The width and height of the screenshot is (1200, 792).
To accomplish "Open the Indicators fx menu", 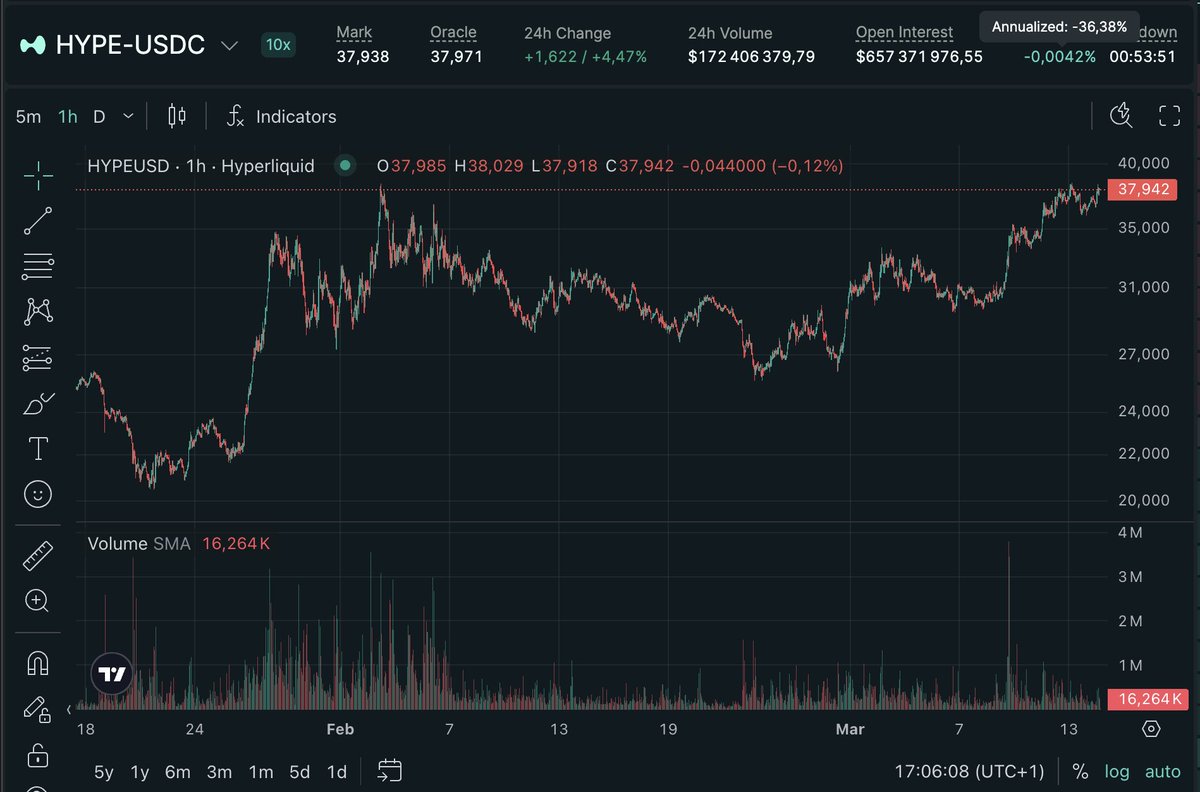I will pyautogui.click(x=281, y=116).
